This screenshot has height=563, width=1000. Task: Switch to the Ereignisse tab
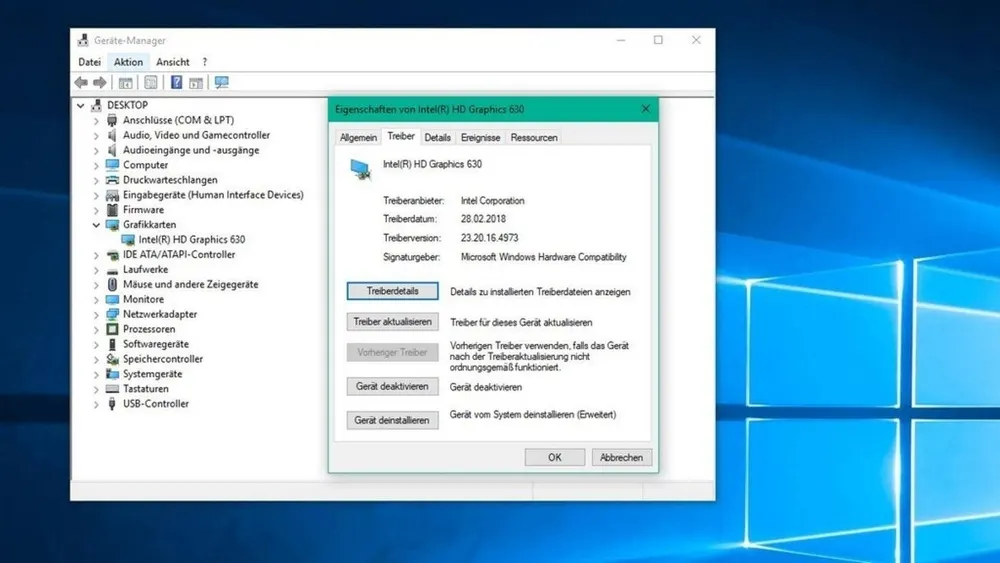tap(480, 137)
